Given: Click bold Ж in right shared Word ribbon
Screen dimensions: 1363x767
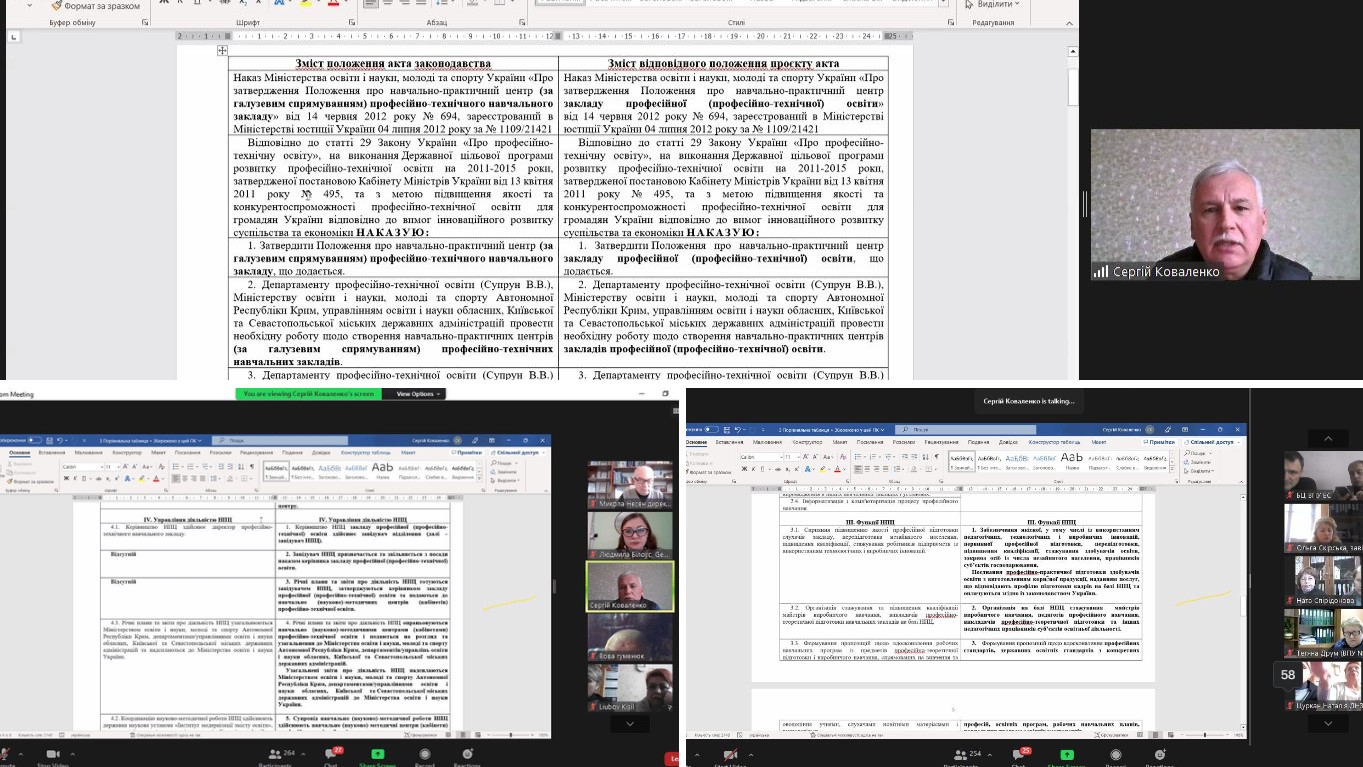Looking at the screenshot, I should click(x=743, y=468).
